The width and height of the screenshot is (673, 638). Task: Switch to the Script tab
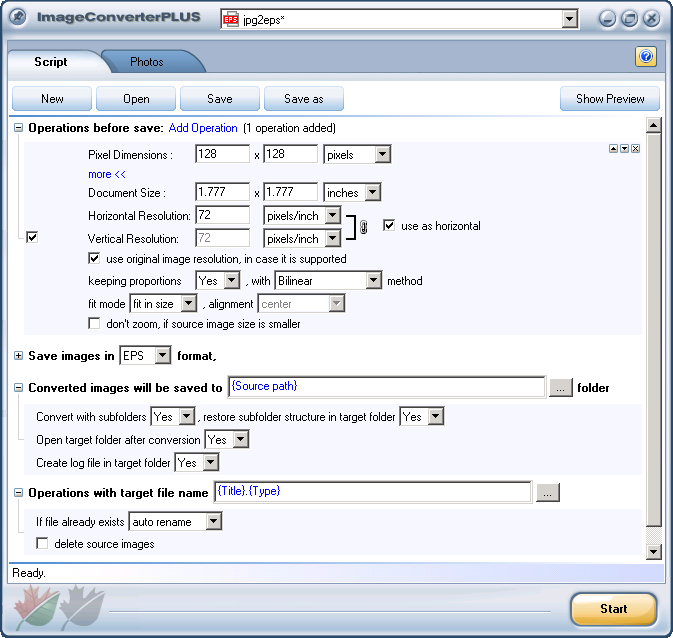(51, 62)
